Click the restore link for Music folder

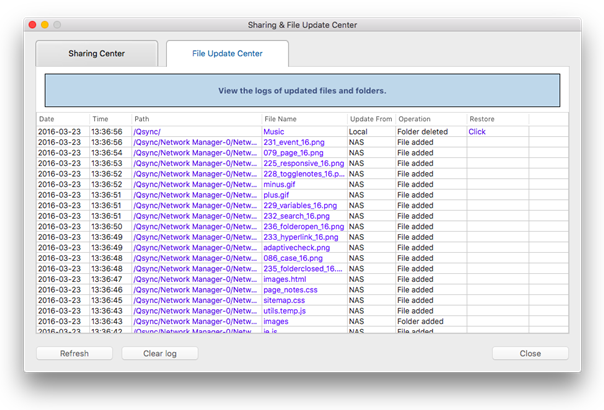point(477,132)
